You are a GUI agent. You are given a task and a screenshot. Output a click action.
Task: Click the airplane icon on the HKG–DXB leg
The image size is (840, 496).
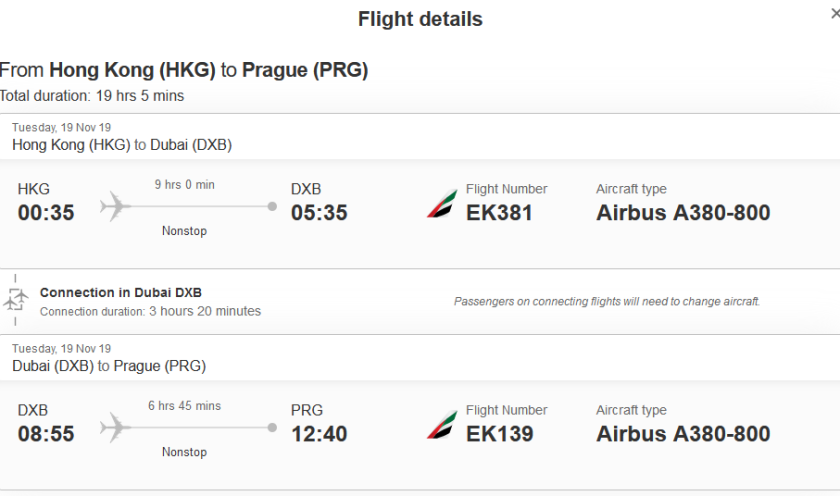116,207
